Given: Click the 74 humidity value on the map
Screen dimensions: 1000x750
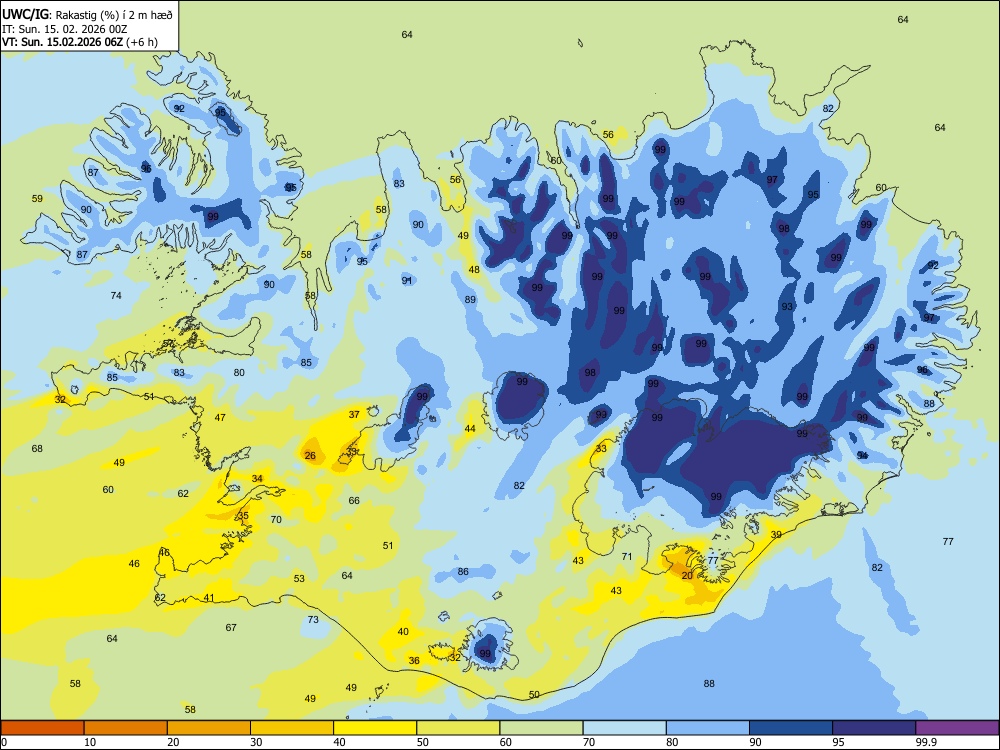Looking at the screenshot, I should 115,295.
